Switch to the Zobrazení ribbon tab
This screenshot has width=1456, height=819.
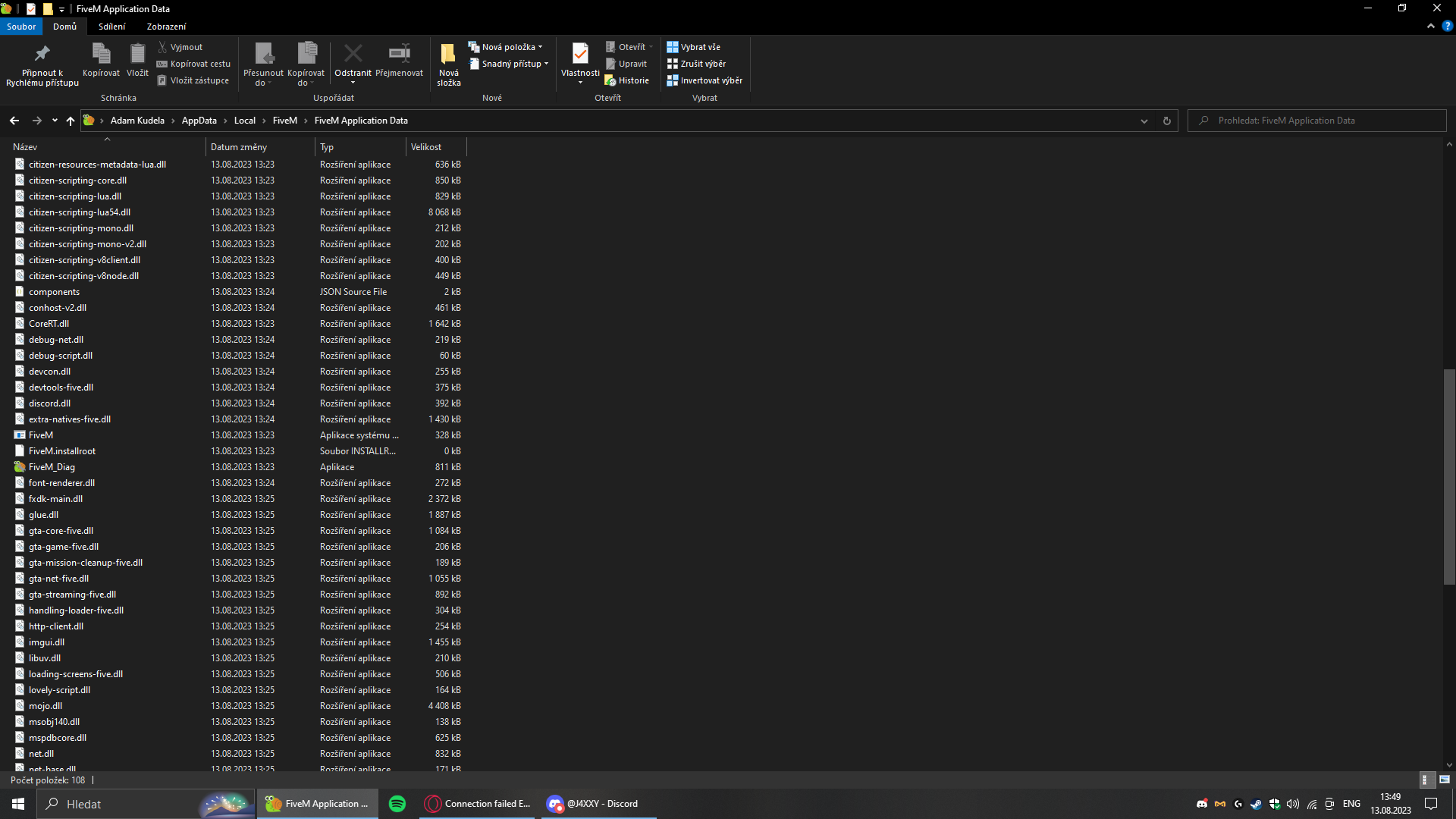[x=166, y=27]
